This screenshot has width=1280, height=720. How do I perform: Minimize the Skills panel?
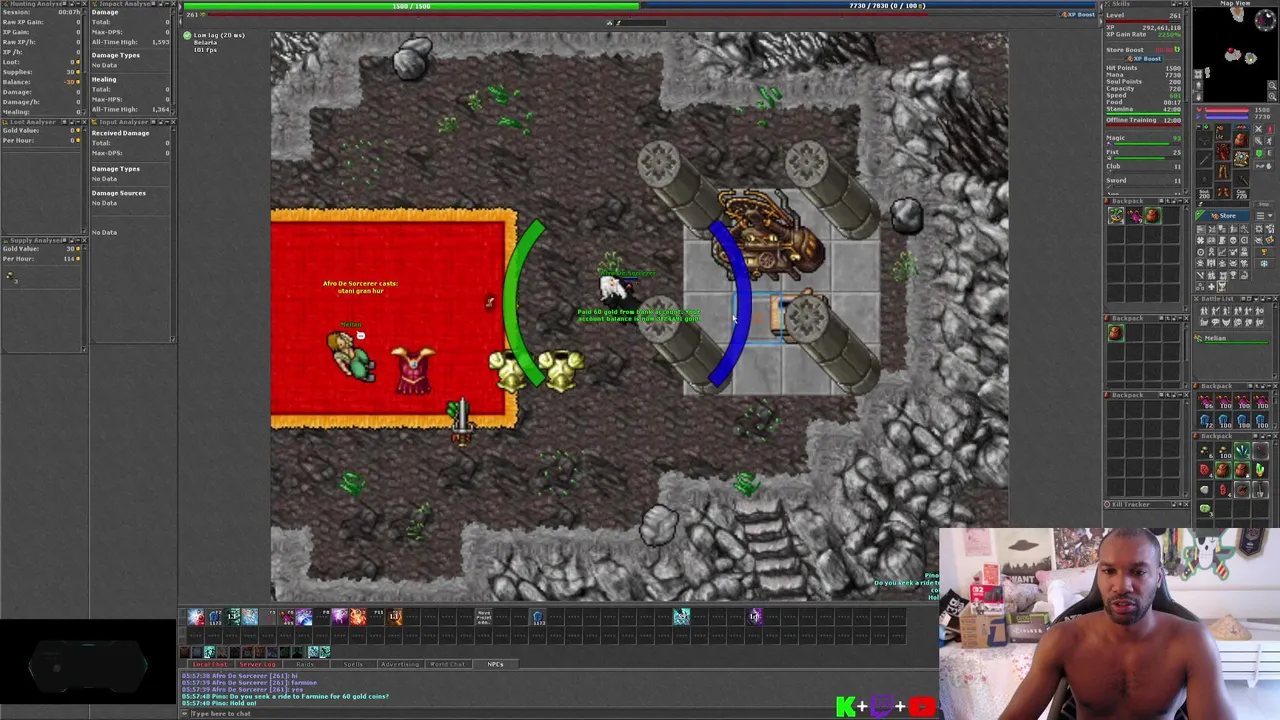pos(1180,3)
